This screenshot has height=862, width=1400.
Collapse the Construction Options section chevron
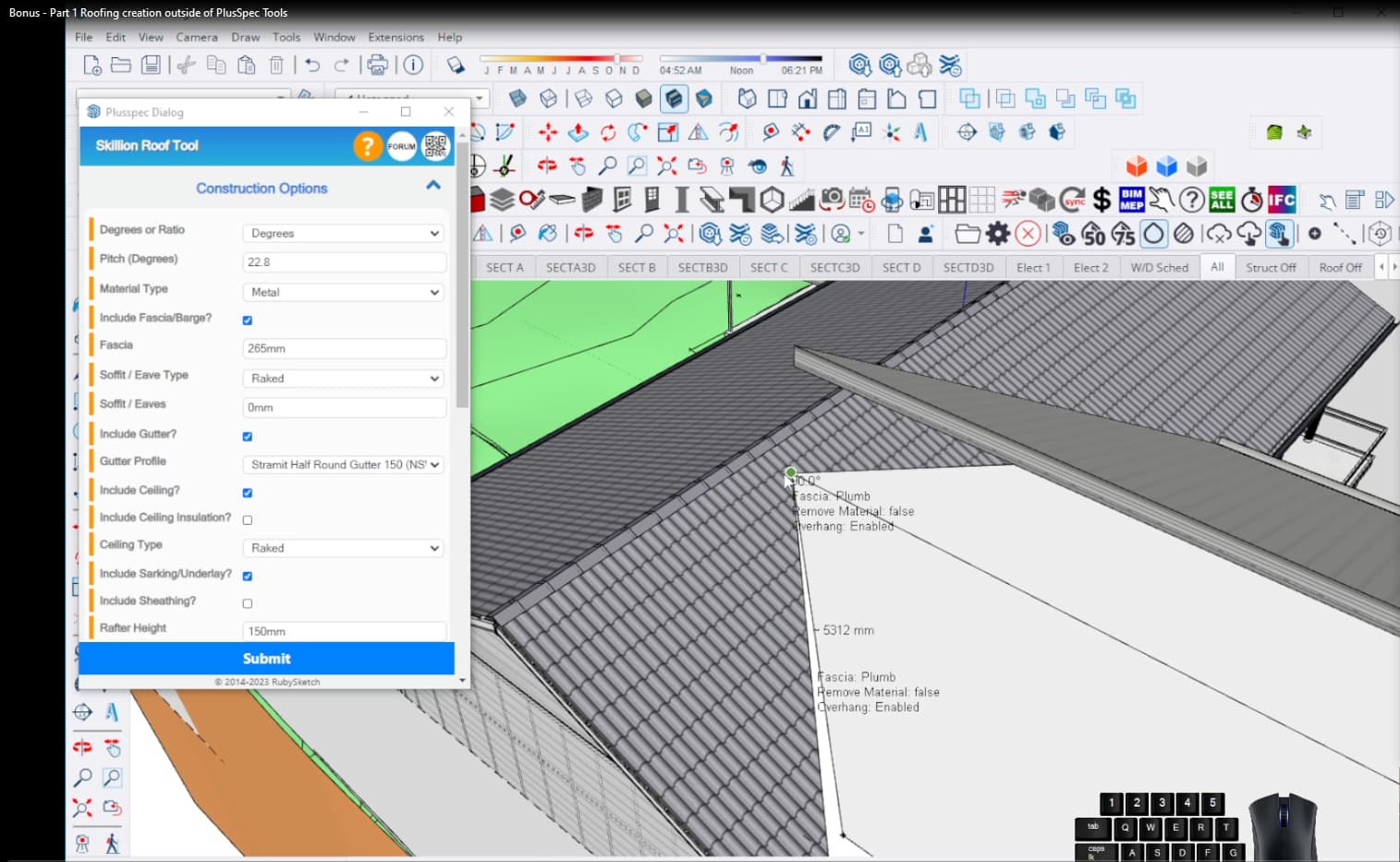432,186
